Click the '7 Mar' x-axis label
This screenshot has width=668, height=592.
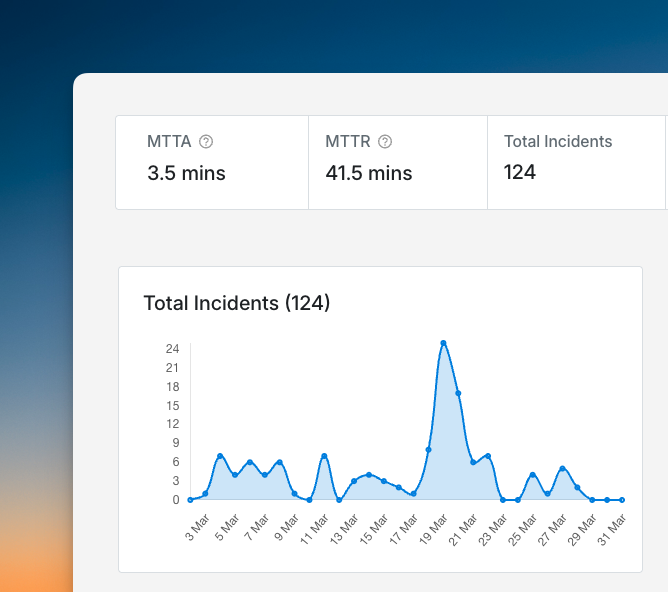[x=257, y=527]
